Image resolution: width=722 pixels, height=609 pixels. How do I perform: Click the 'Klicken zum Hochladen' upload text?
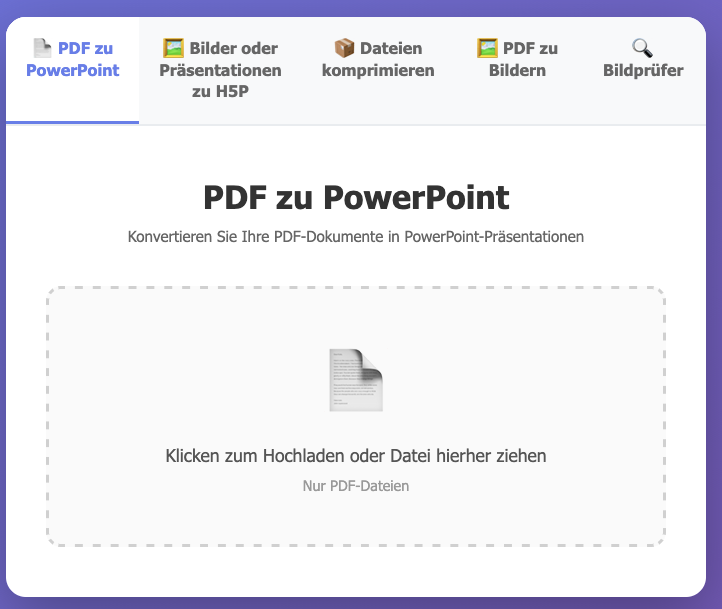click(x=356, y=456)
